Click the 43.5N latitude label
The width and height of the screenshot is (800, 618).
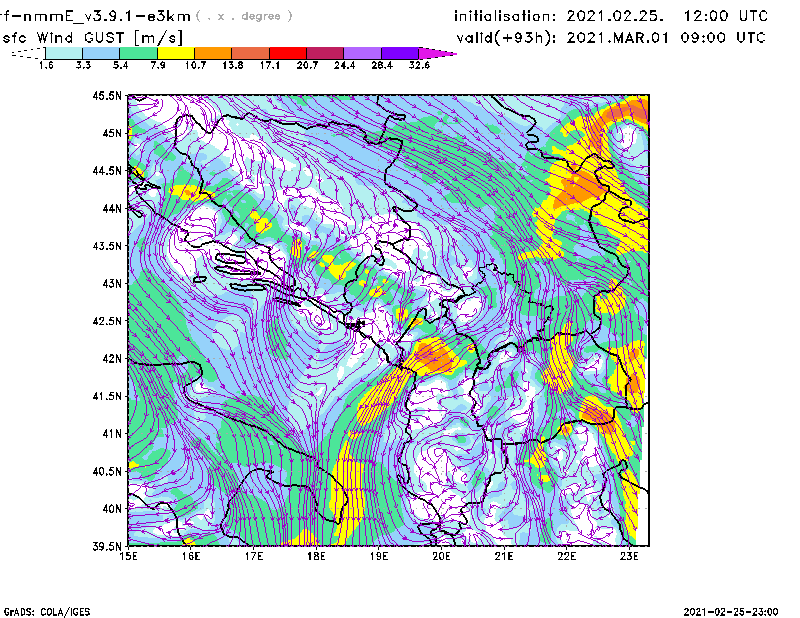pos(107,246)
